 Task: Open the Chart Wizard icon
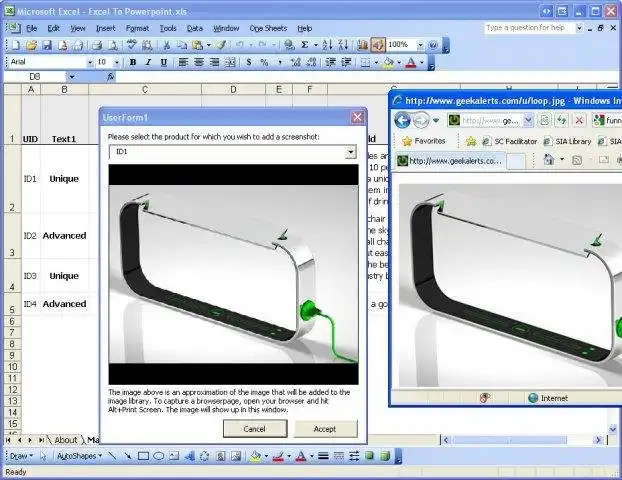[x=363, y=45]
